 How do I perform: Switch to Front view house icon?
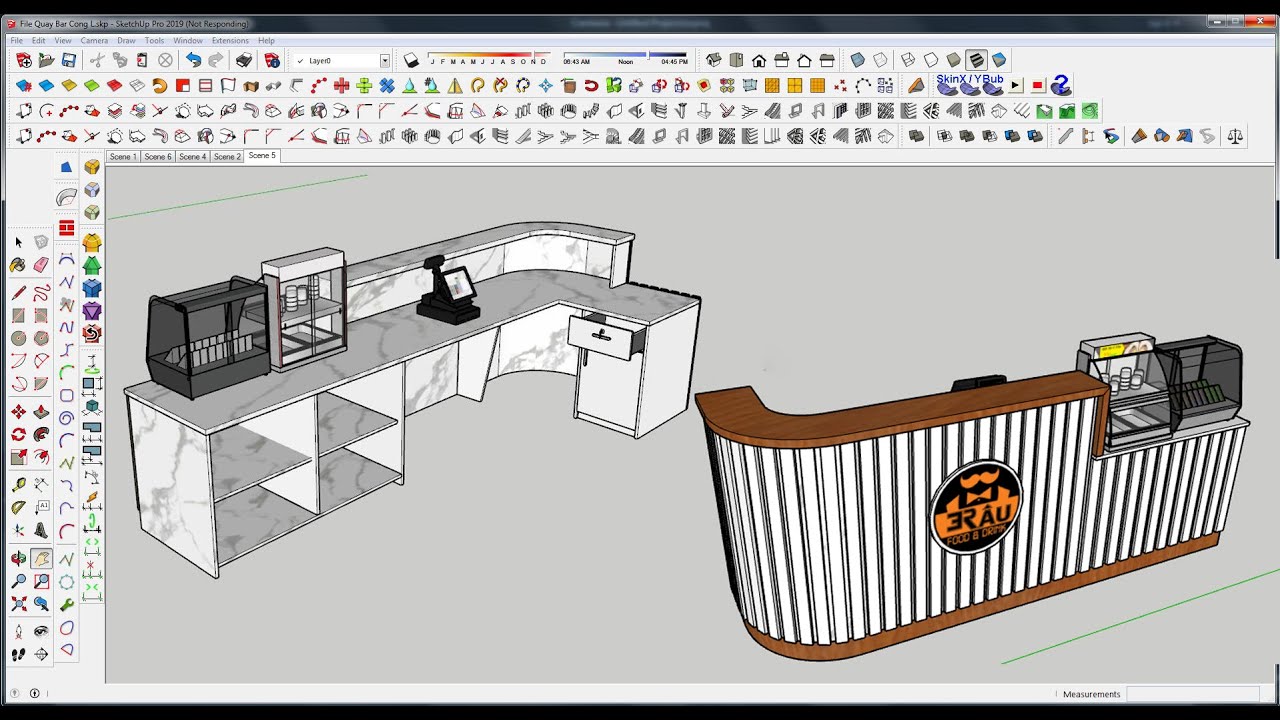(x=759, y=61)
